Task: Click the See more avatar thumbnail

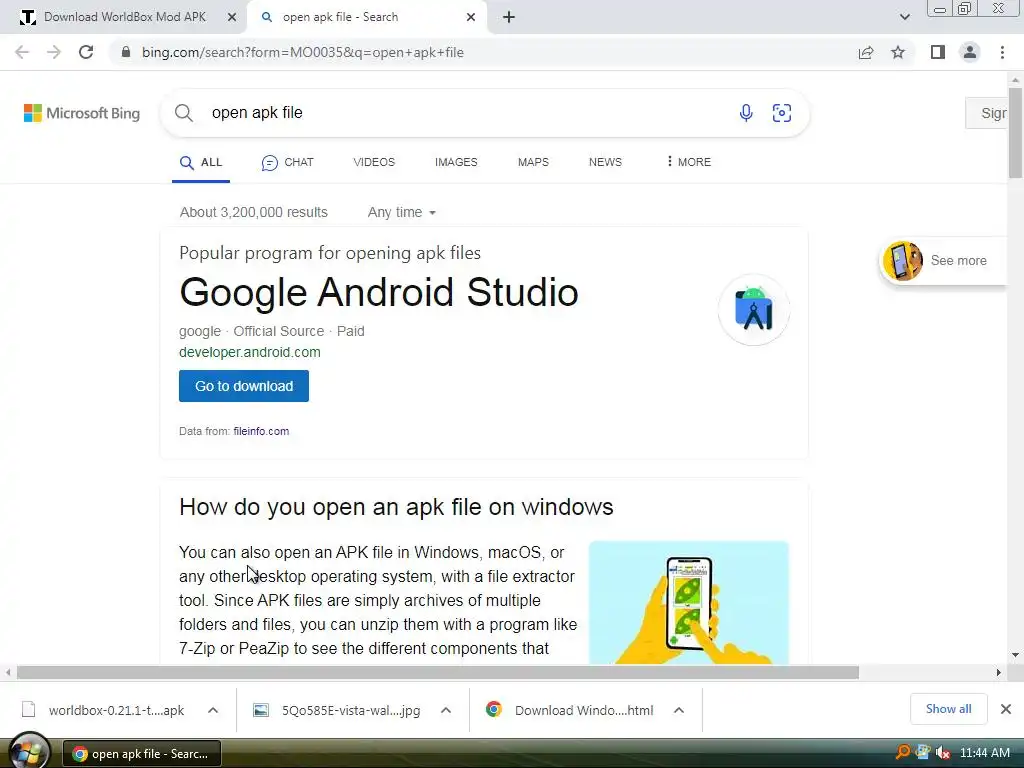Action: [903, 261]
